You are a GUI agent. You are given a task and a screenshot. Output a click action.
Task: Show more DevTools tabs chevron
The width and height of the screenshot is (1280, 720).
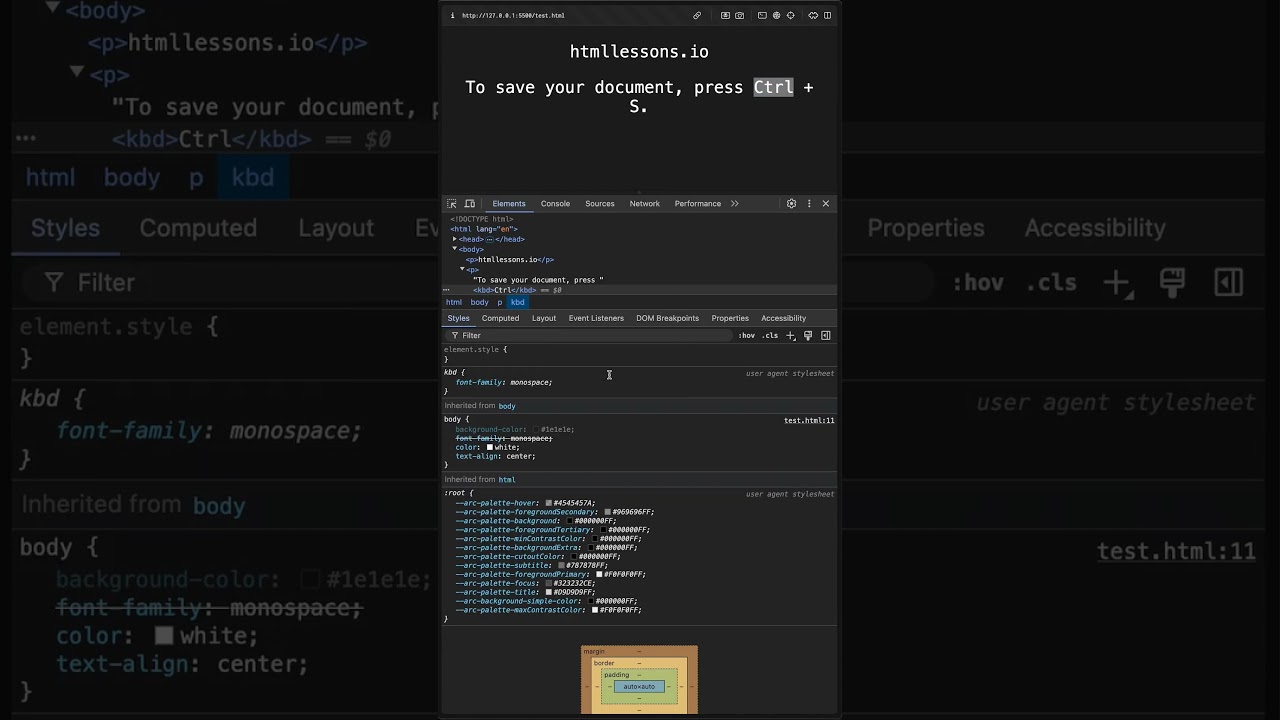tap(735, 204)
